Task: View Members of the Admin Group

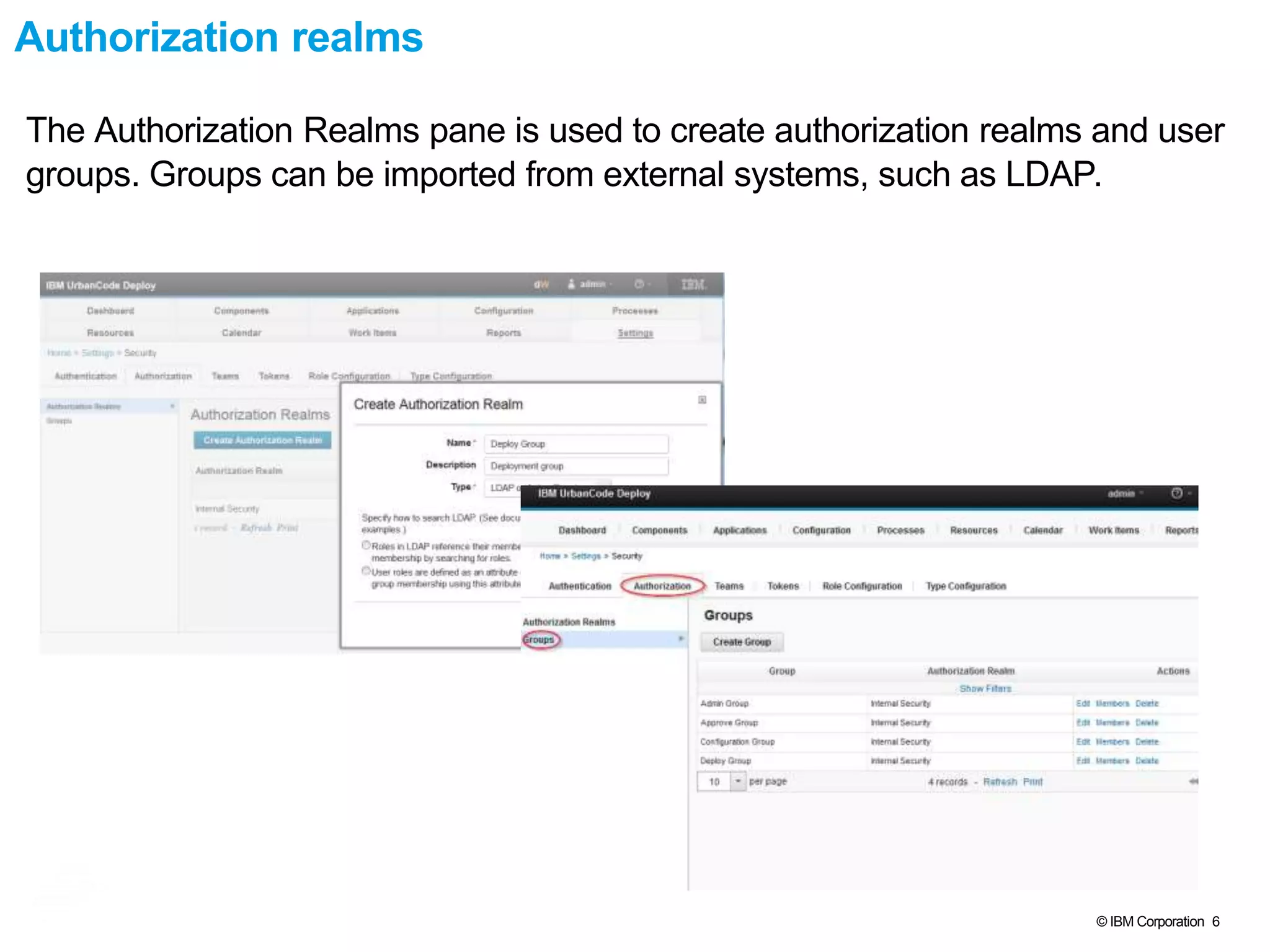Action: 1112,703
